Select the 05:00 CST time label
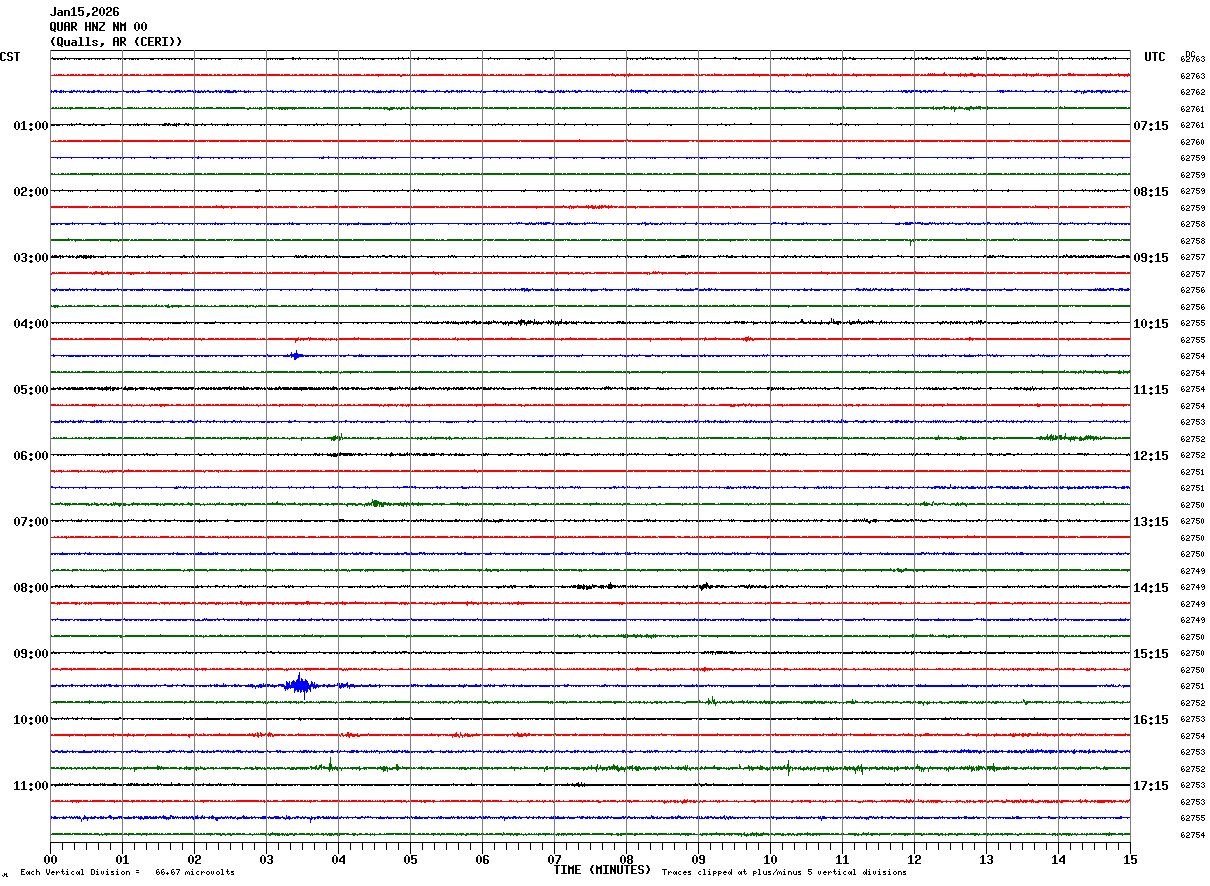 (30, 390)
